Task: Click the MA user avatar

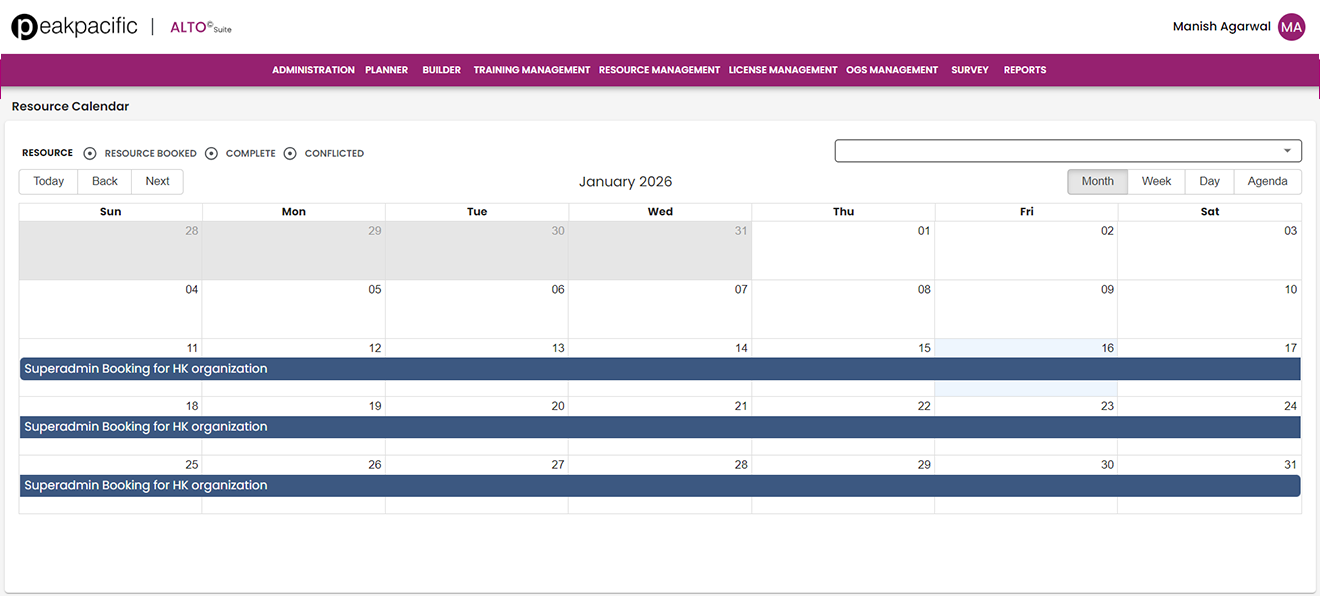Action: (x=1291, y=27)
